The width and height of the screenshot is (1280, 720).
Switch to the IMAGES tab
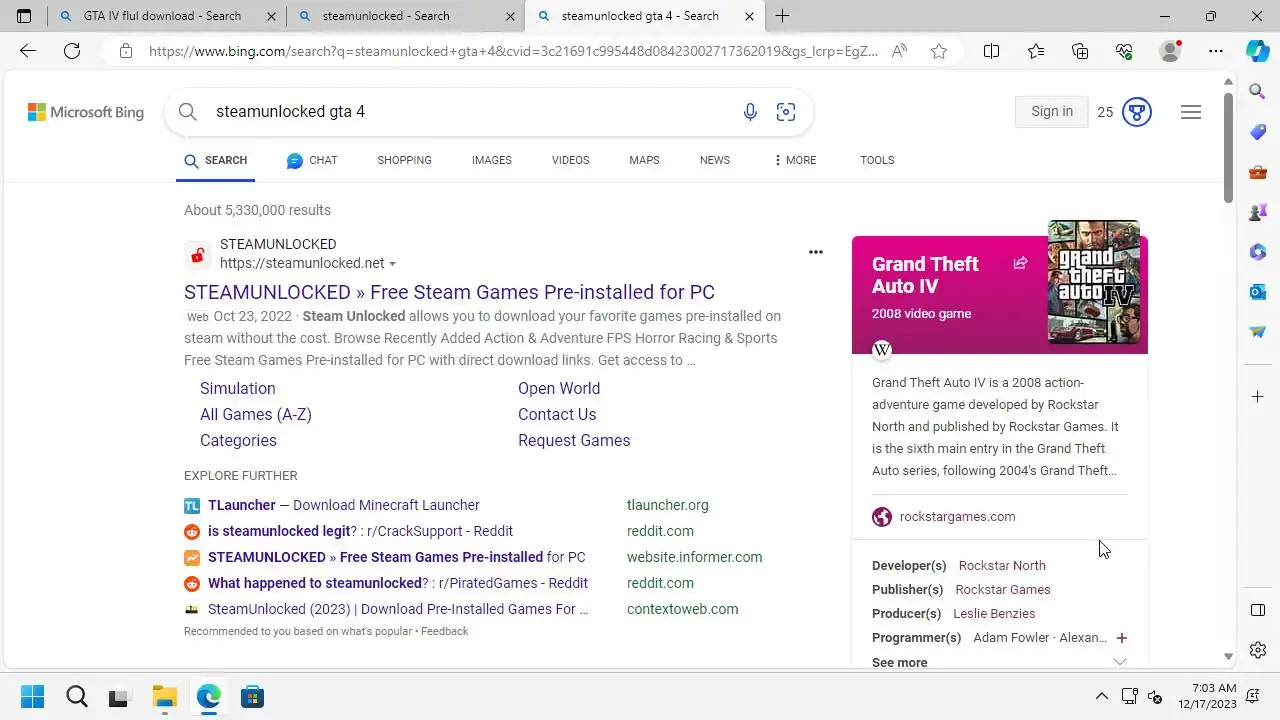click(x=492, y=160)
